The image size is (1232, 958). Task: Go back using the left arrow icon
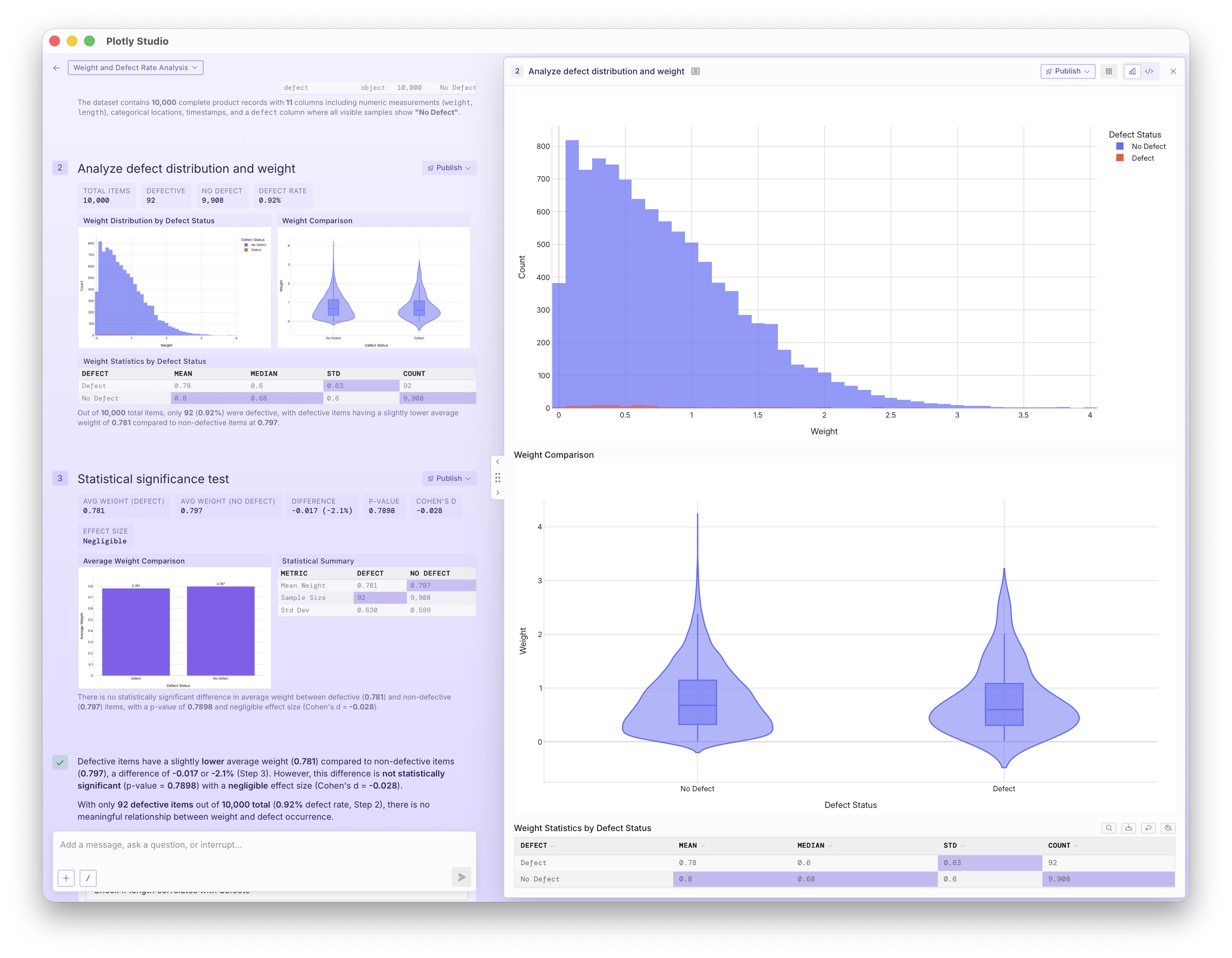click(x=56, y=68)
